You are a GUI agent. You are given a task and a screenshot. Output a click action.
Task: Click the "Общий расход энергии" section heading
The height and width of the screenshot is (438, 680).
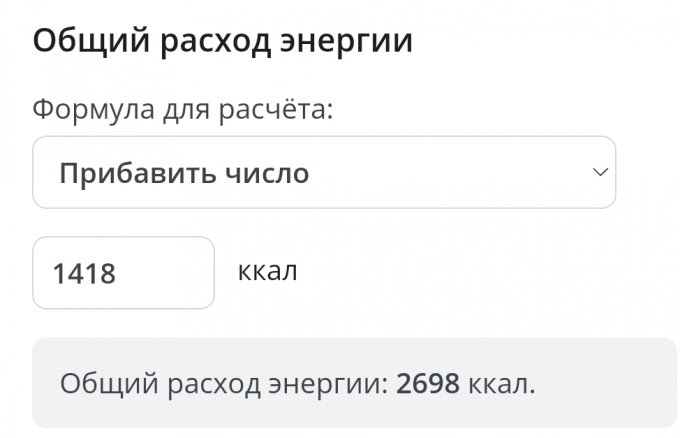(222, 42)
